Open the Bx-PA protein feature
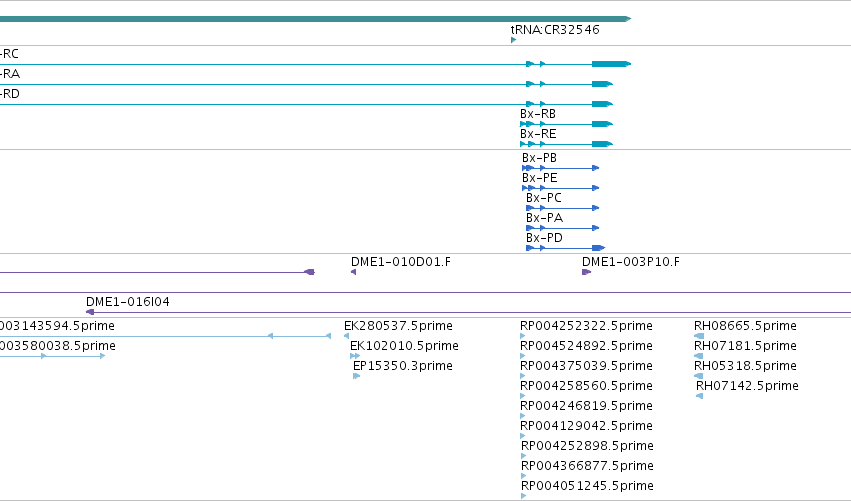 click(544, 218)
